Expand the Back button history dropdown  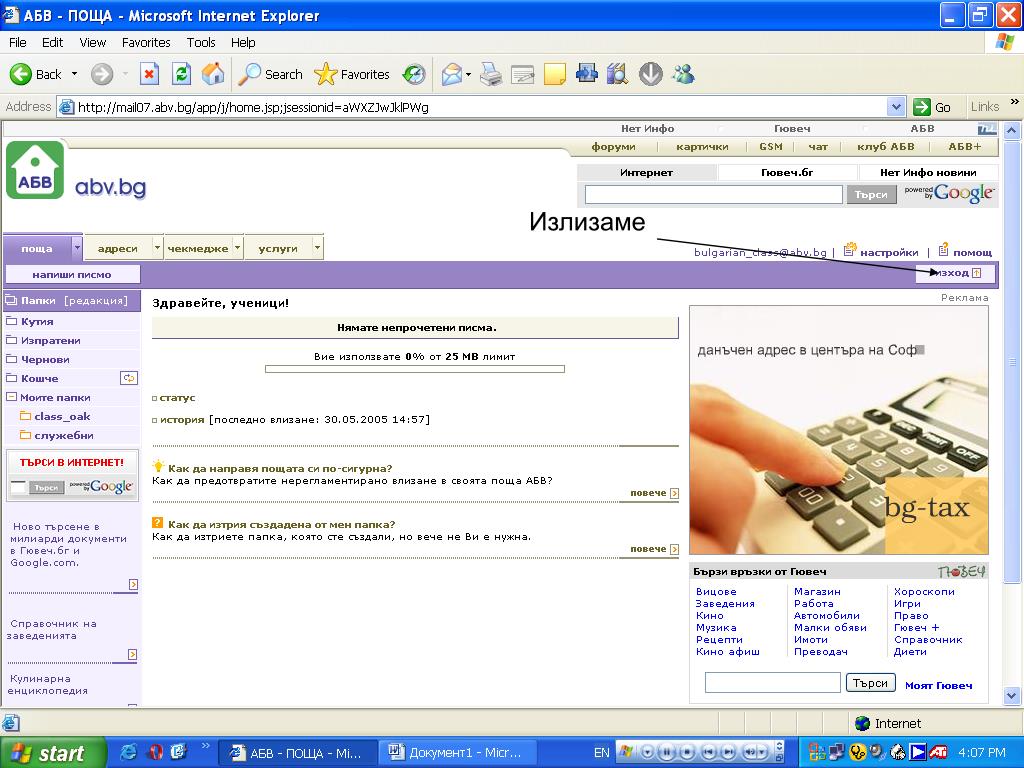[x=74, y=74]
